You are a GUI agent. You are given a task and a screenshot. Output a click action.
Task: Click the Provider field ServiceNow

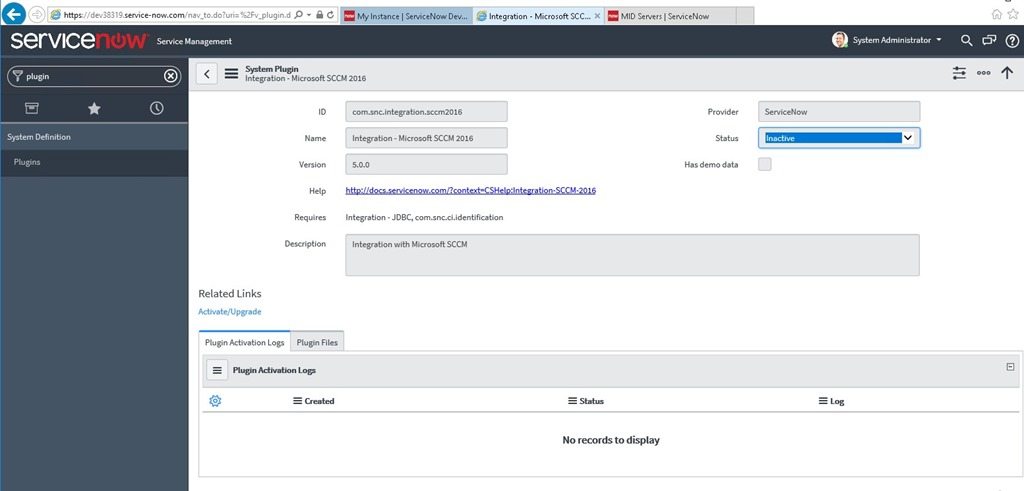coord(839,112)
